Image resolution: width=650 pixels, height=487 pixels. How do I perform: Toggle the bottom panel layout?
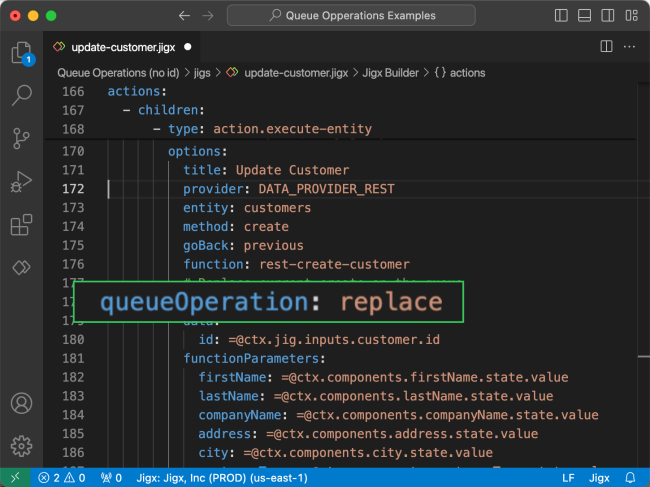tap(586, 16)
